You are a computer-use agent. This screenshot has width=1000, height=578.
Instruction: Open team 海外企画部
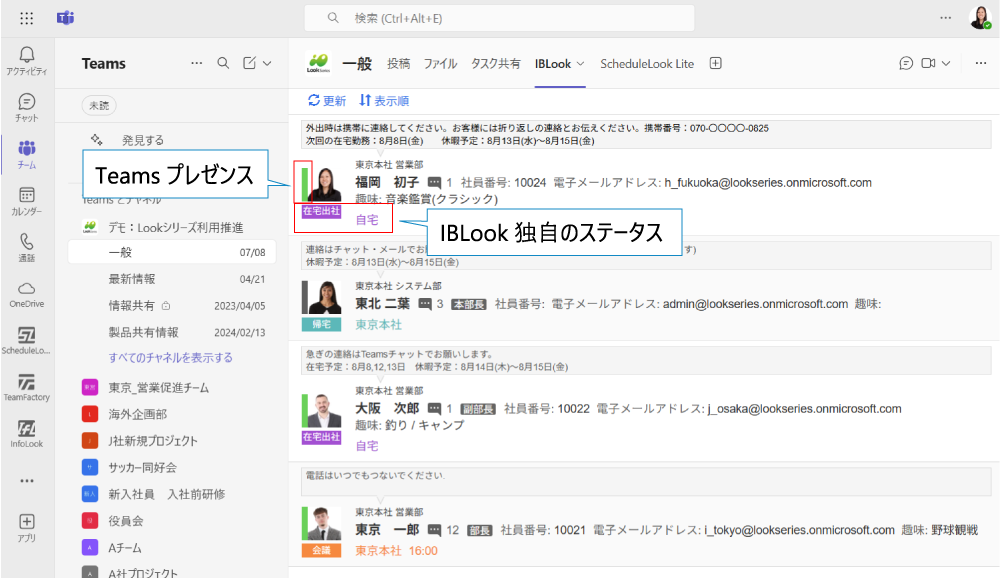(x=138, y=414)
